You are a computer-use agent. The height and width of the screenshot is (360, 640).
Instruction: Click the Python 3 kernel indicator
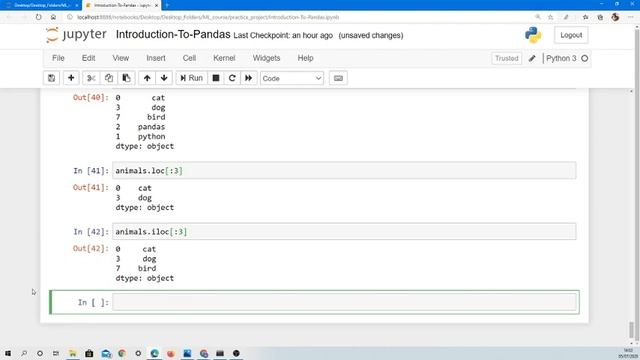(x=561, y=58)
